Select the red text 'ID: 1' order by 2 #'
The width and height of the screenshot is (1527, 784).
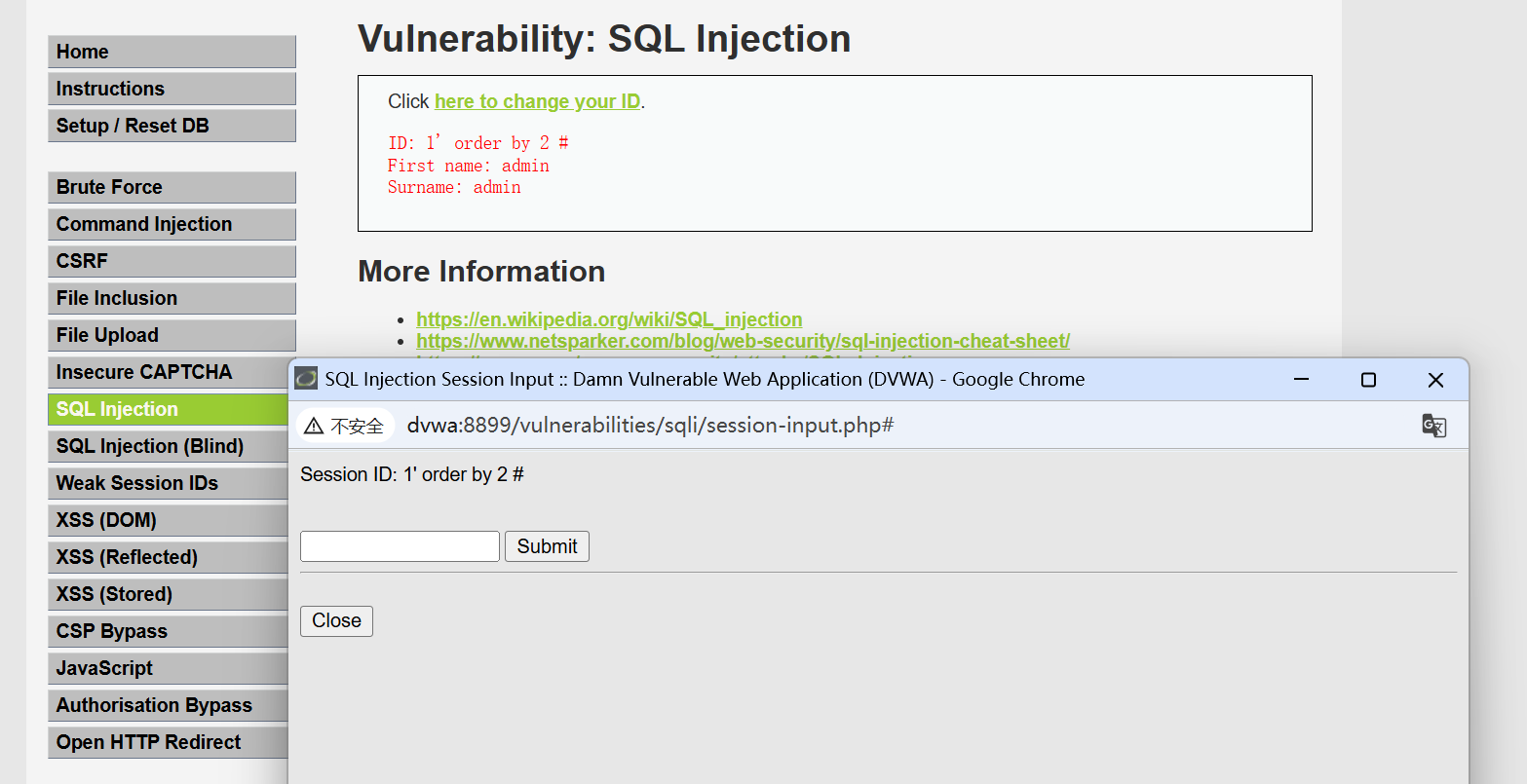tap(478, 143)
